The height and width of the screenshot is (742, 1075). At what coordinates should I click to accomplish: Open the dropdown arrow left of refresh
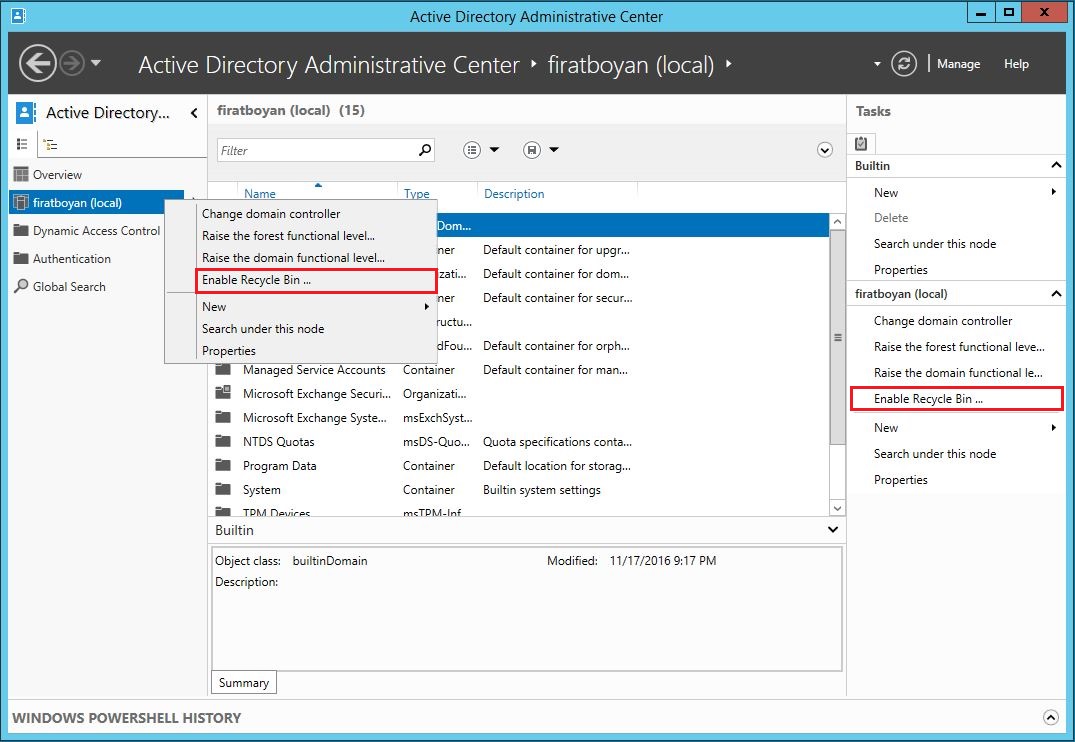(x=877, y=64)
